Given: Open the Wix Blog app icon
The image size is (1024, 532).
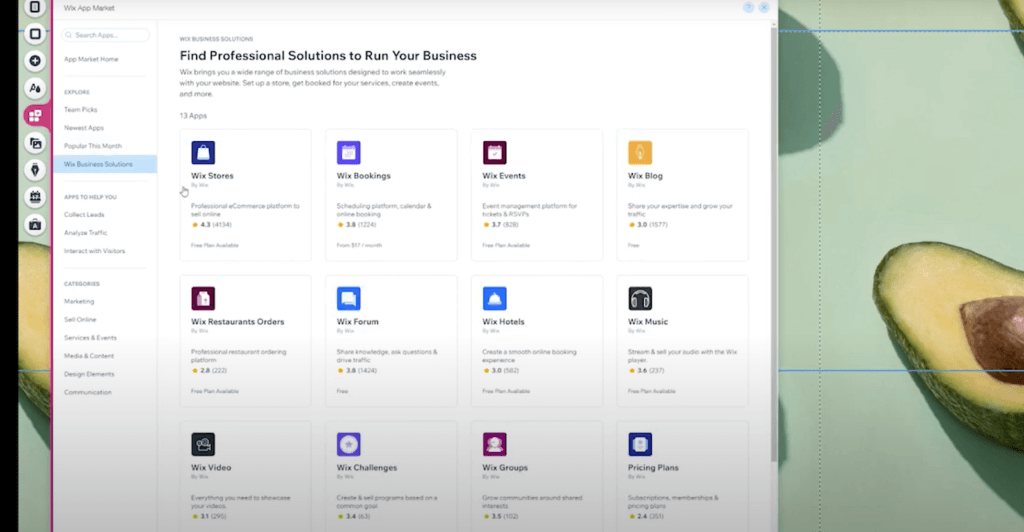Looking at the screenshot, I should click(x=640, y=153).
